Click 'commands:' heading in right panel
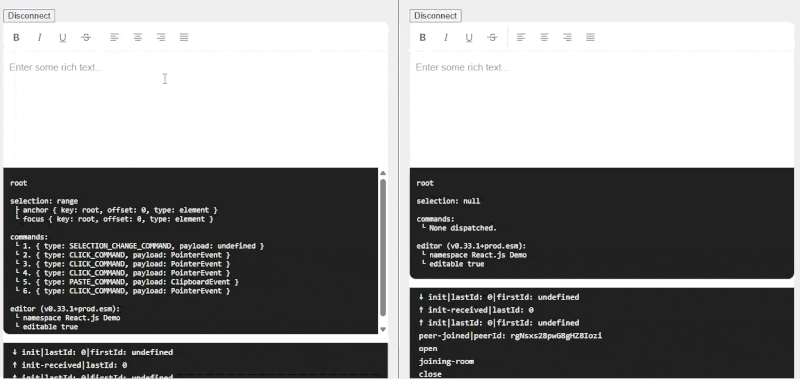The image size is (800, 385). [435, 219]
